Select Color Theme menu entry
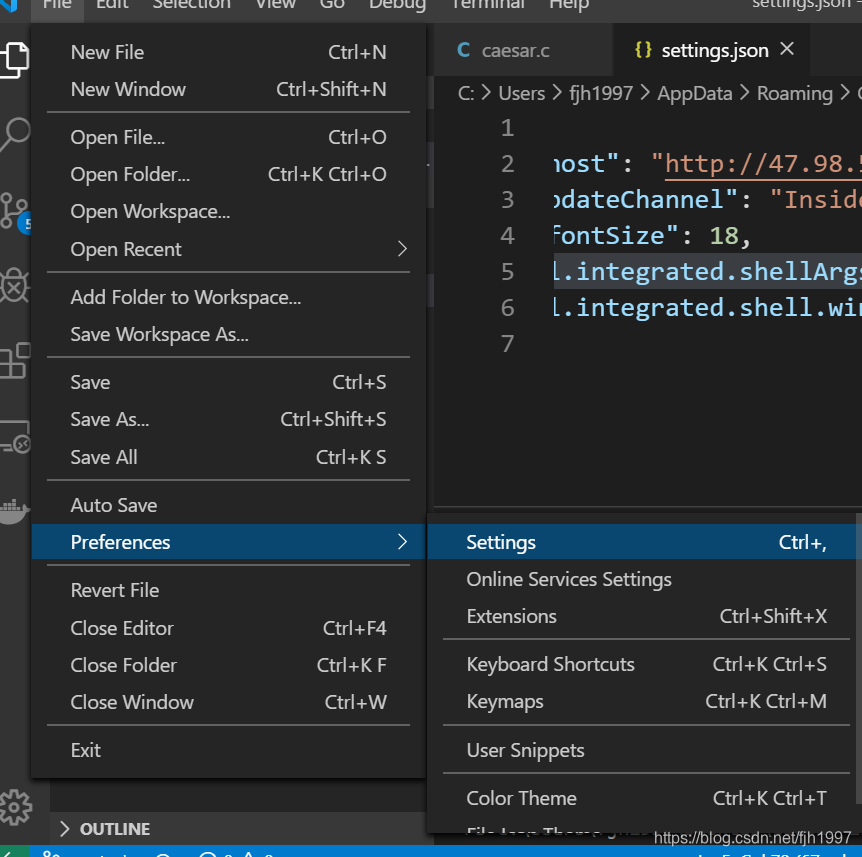The height and width of the screenshot is (857, 862). 521,798
